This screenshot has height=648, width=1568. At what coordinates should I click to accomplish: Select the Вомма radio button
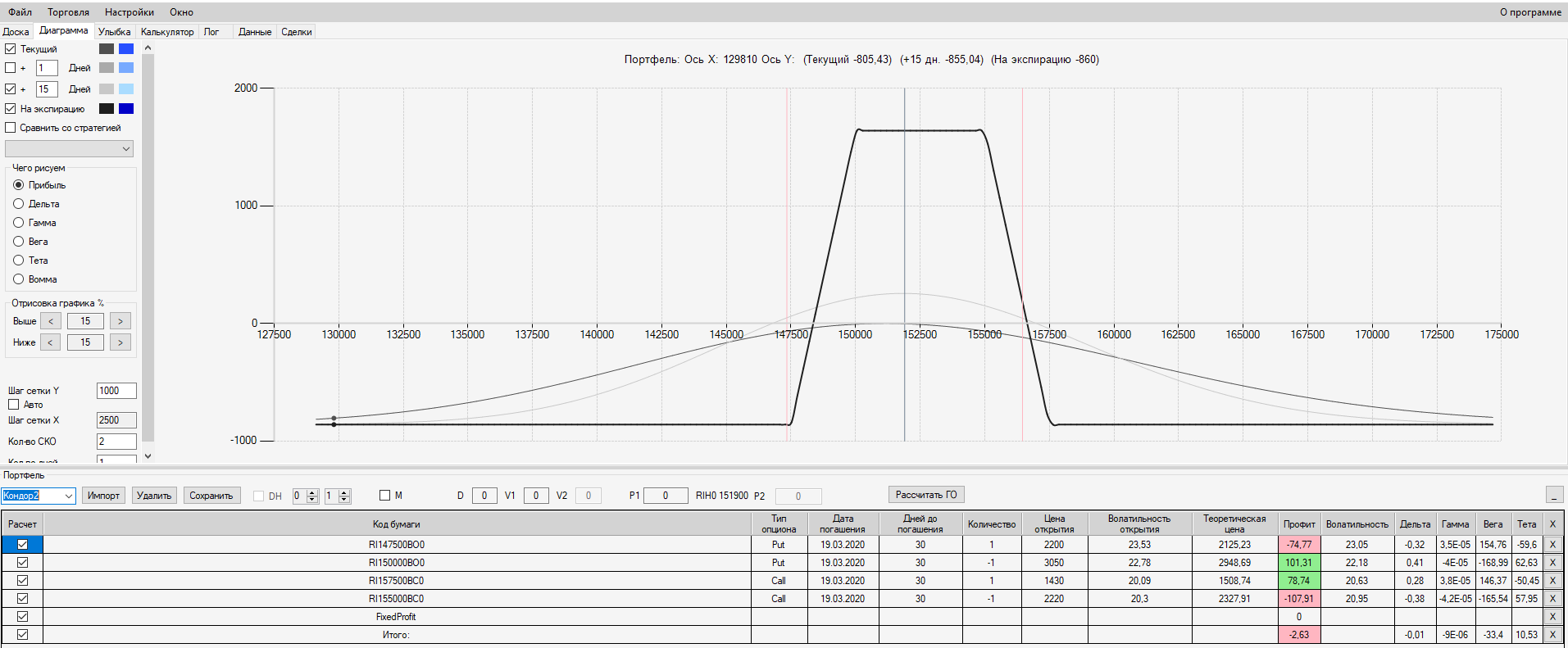click(19, 279)
